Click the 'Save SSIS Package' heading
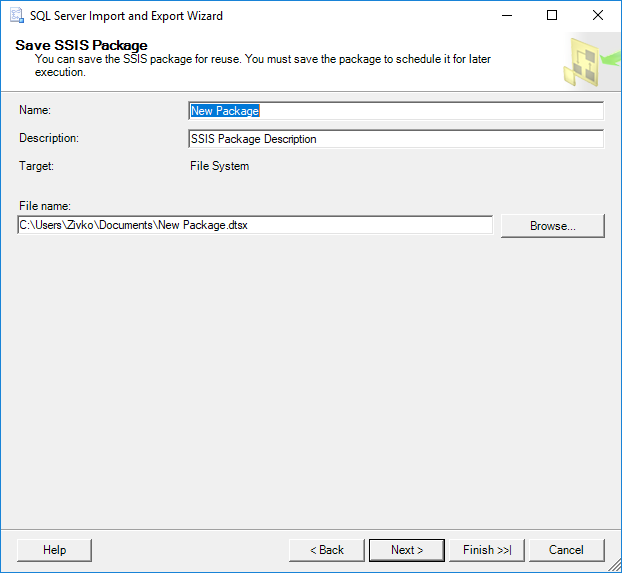Viewport: 622px width, 573px height. (x=81, y=45)
